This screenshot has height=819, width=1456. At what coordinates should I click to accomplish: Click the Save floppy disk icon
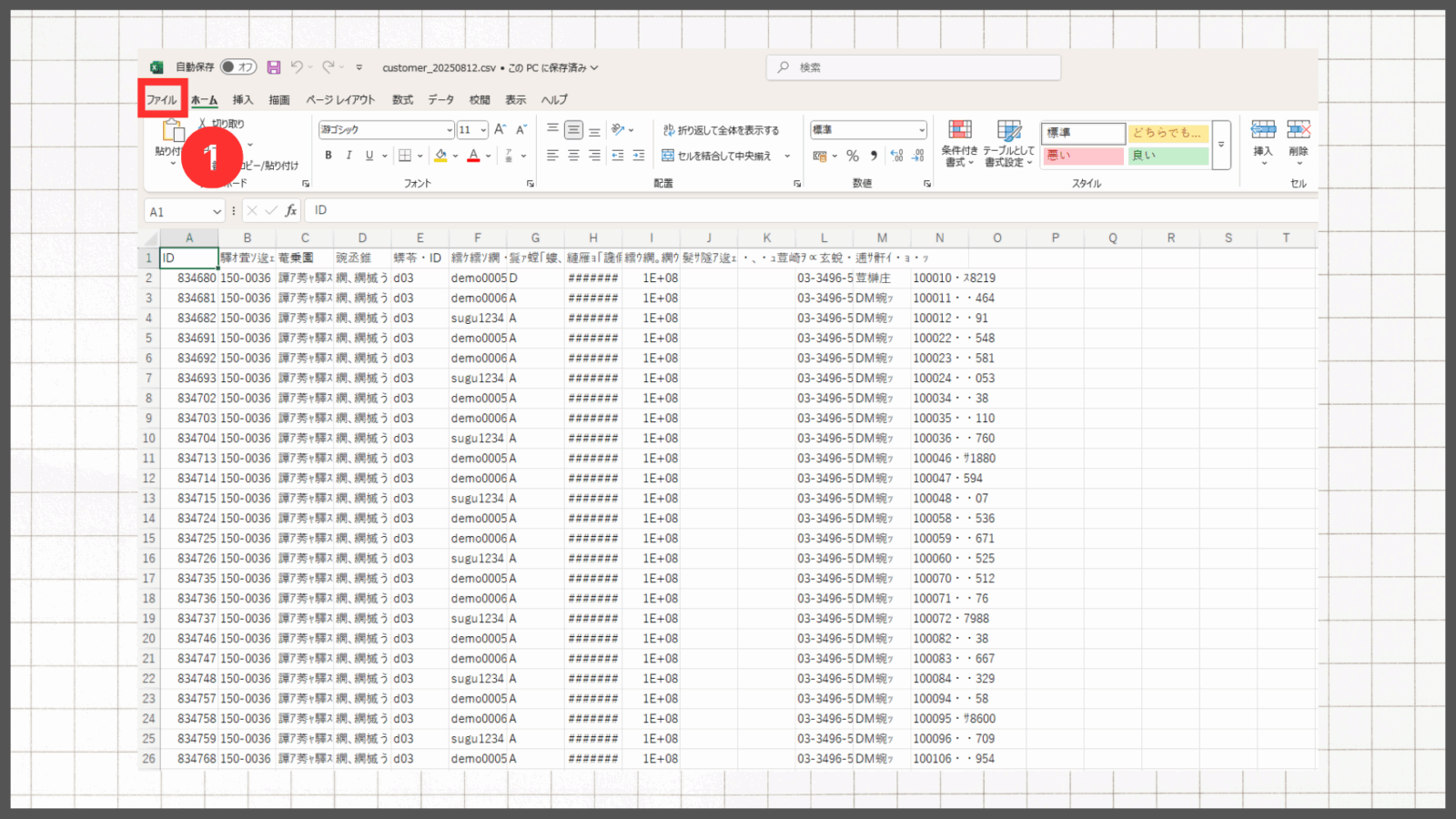point(273,67)
